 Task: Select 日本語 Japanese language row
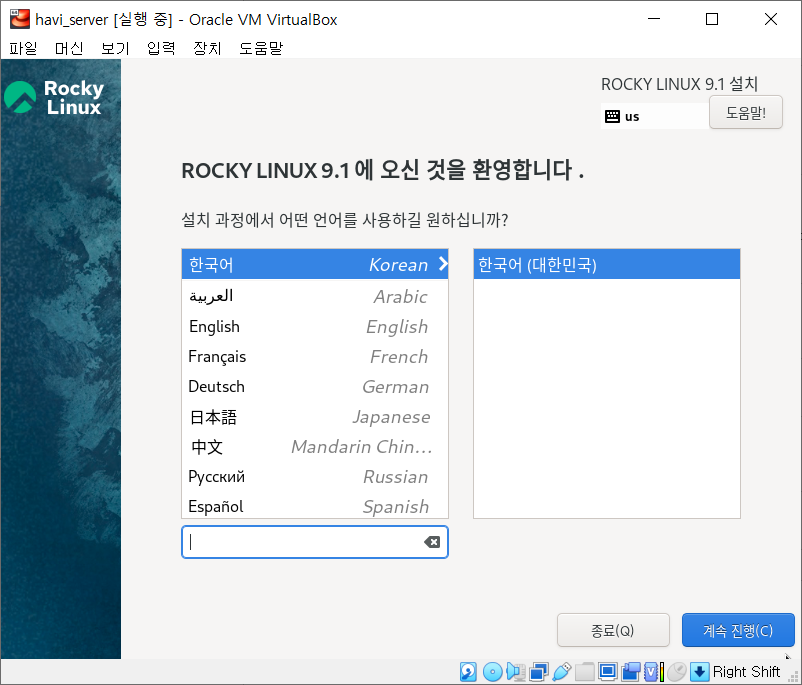point(315,416)
